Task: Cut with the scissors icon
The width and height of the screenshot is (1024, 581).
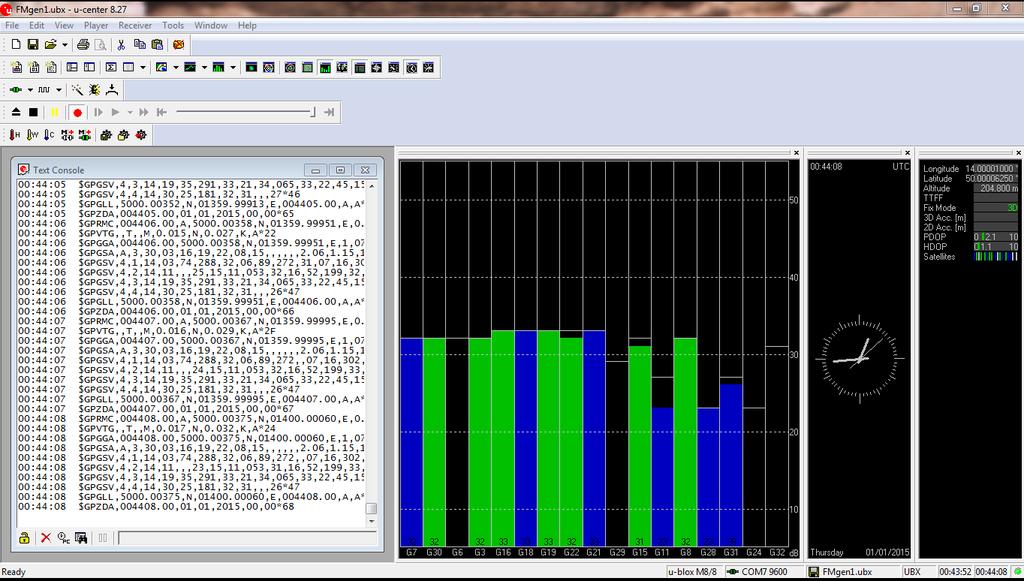Action: click(121, 44)
